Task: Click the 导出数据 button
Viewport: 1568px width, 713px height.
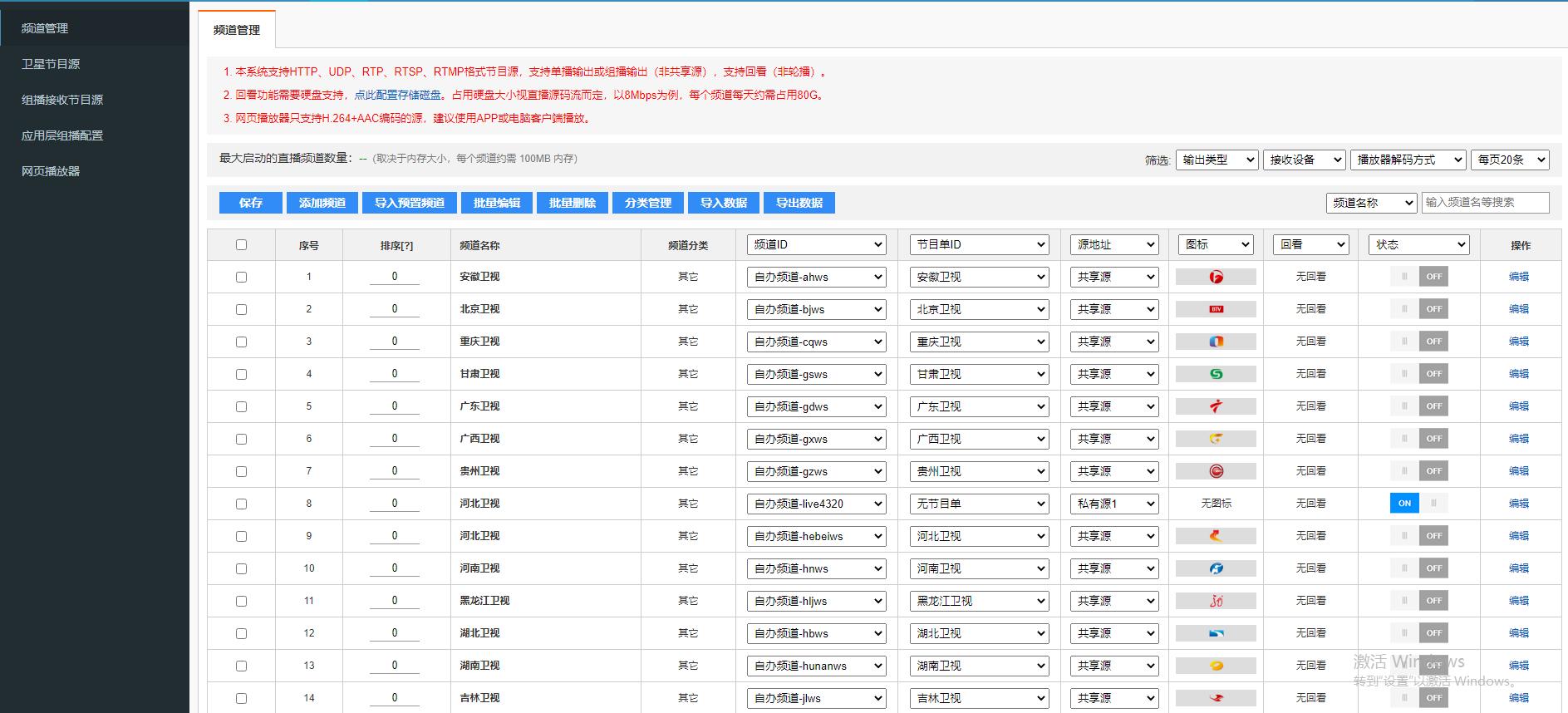Action: (x=799, y=203)
